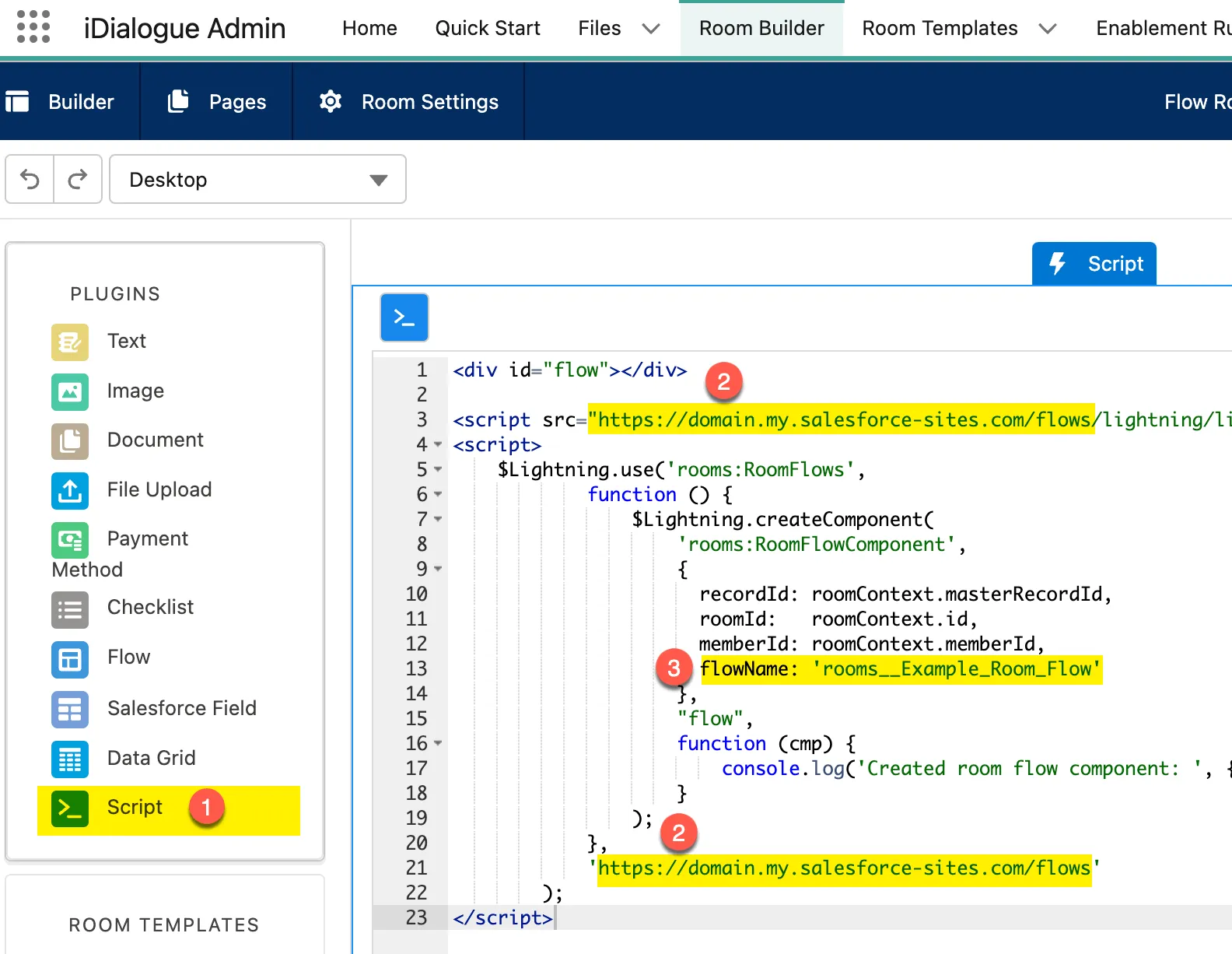Open the app launcher grid
The height and width of the screenshot is (954, 1232).
click(33, 27)
